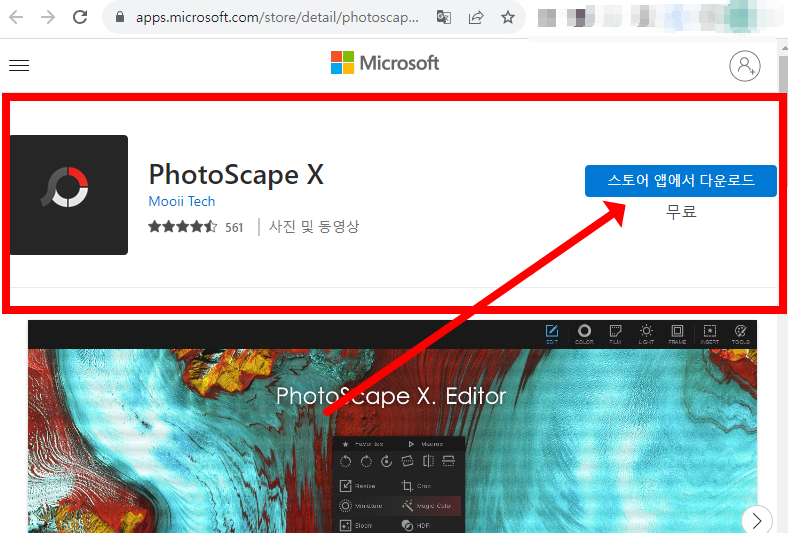Select the Color tab icon in screenshot
This screenshot has height=533, width=788.
click(x=584, y=334)
